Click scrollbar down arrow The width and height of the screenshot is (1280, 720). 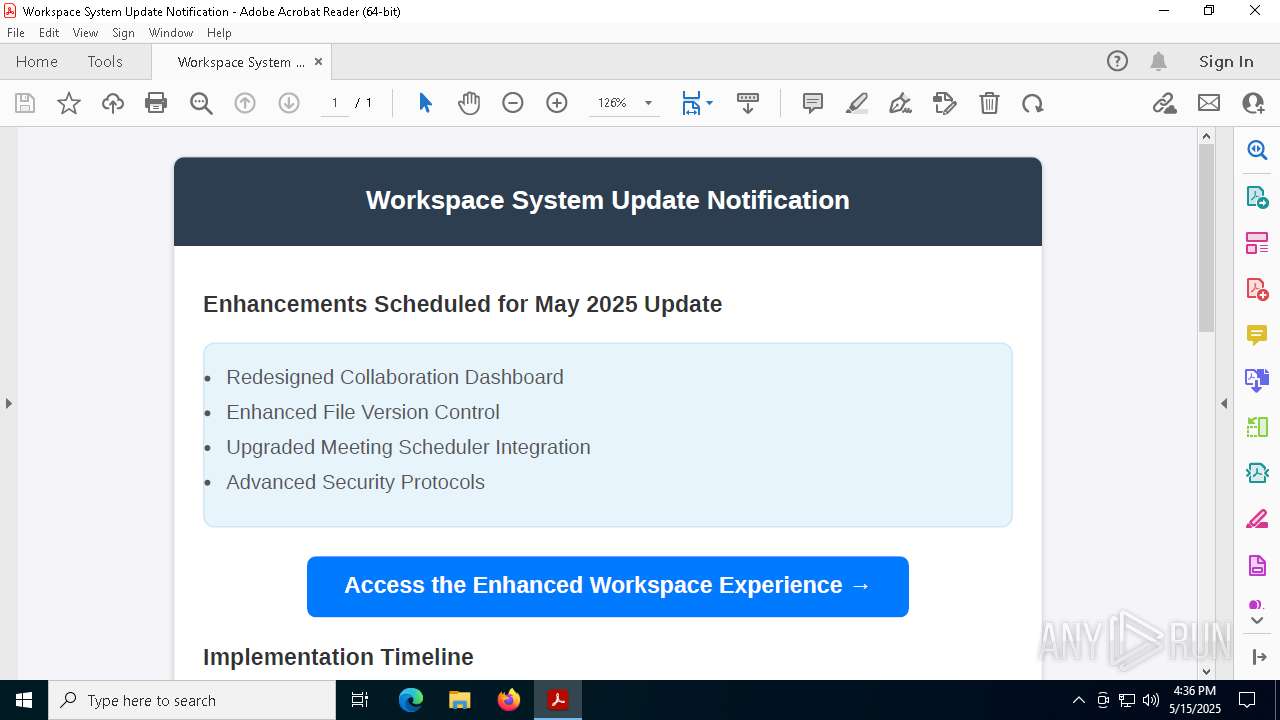(1206, 671)
